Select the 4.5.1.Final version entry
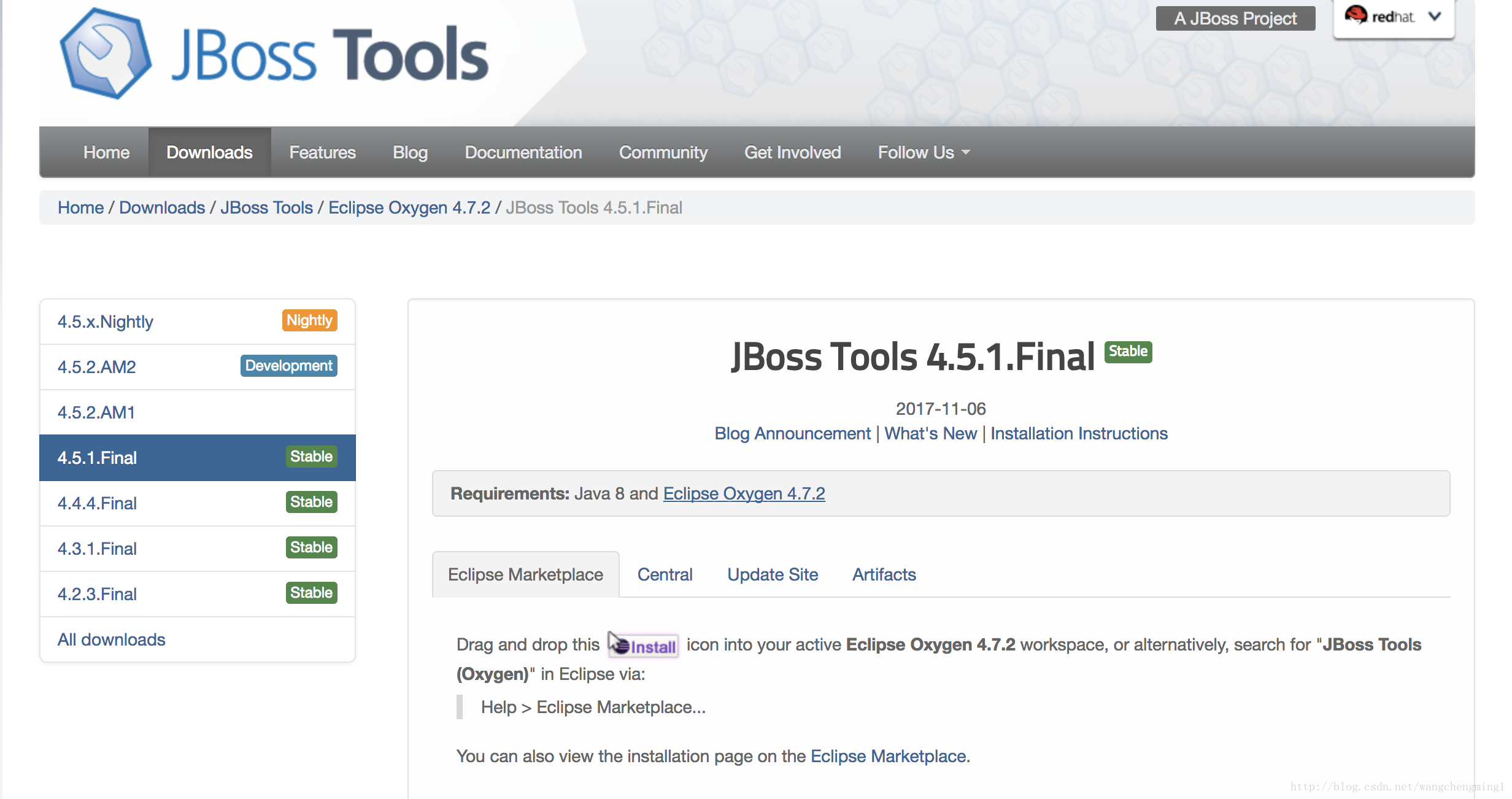 coord(198,458)
